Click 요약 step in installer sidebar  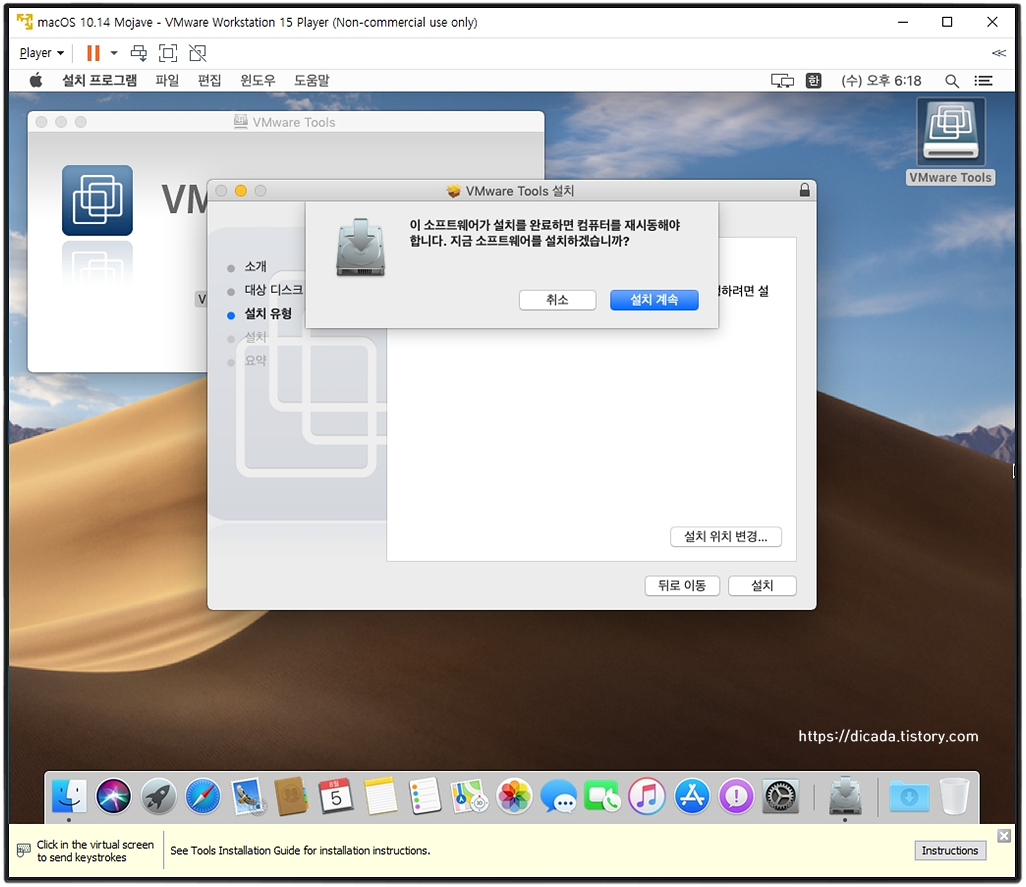(x=255, y=360)
